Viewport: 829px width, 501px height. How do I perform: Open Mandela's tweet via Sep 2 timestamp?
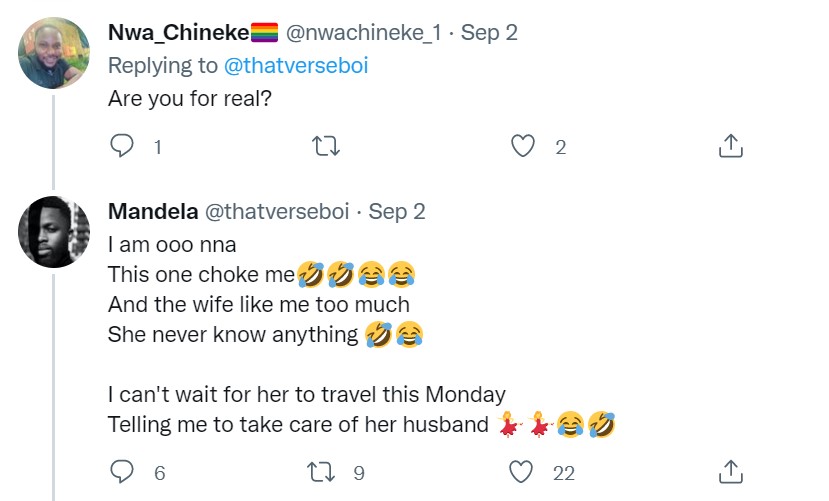pyautogui.click(x=398, y=212)
